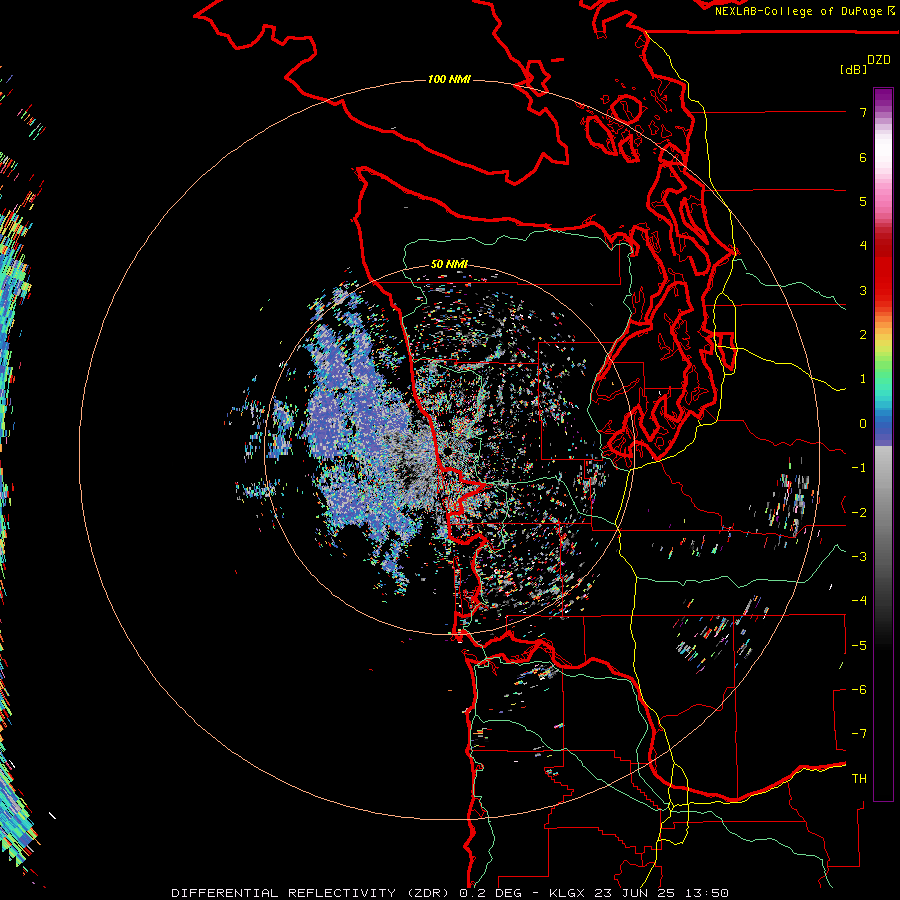Click the 0 value on the color scale

coord(863,424)
